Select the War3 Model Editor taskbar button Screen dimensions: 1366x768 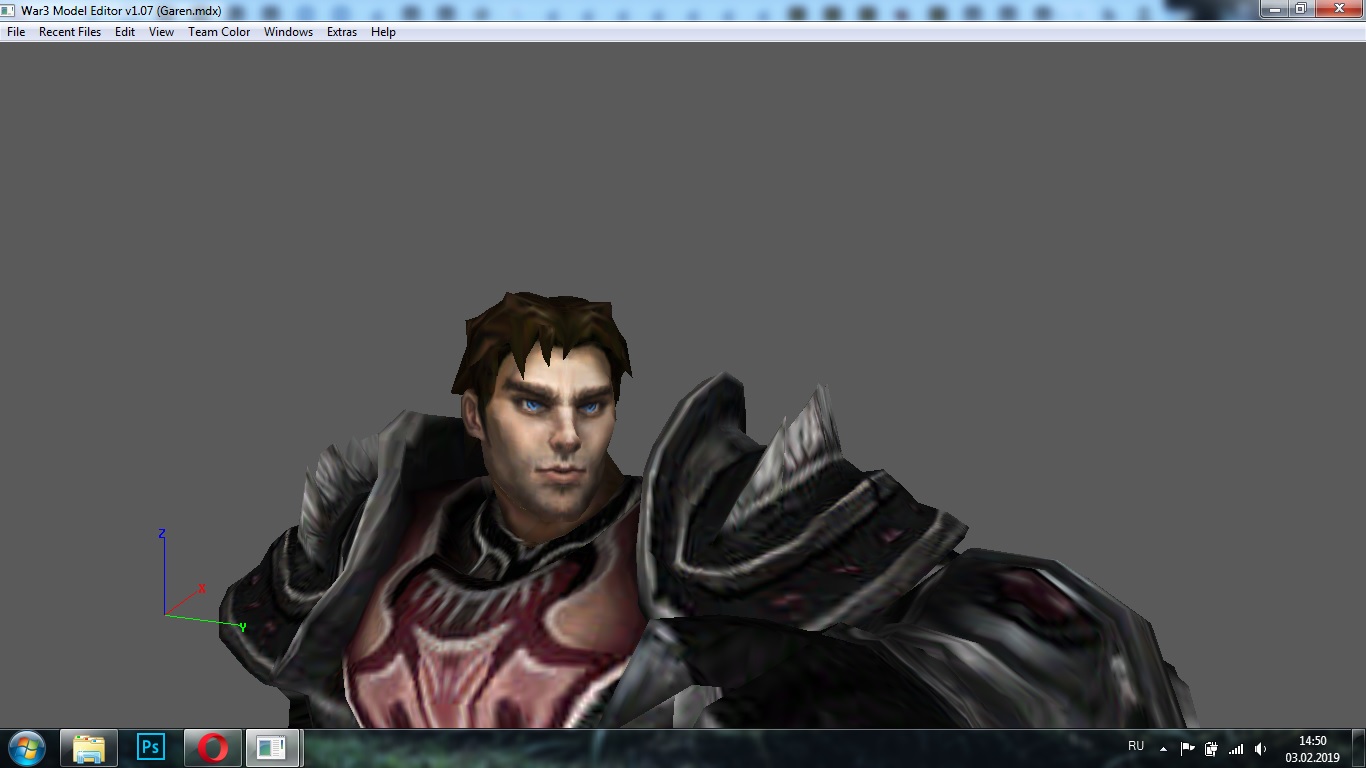273,748
